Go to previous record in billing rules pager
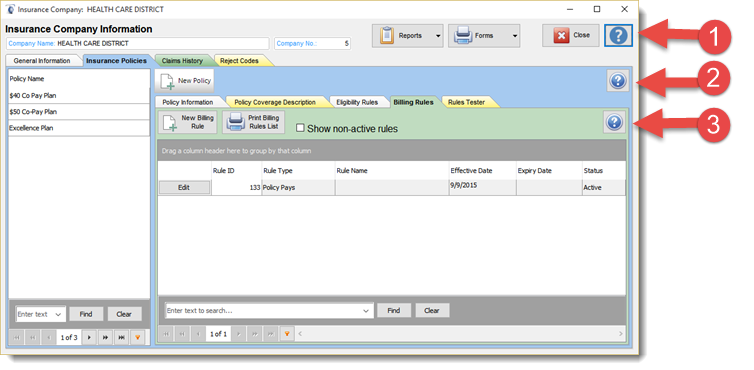The width and height of the screenshot is (754, 370). coord(198,333)
